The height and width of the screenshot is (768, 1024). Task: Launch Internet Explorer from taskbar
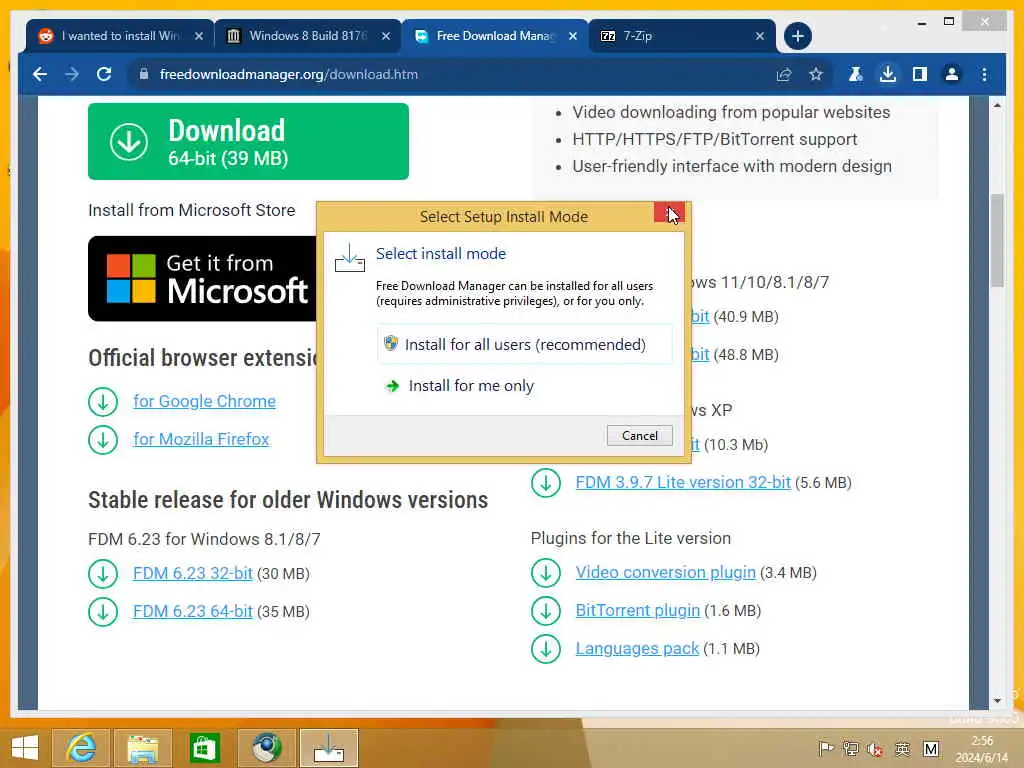coord(81,748)
